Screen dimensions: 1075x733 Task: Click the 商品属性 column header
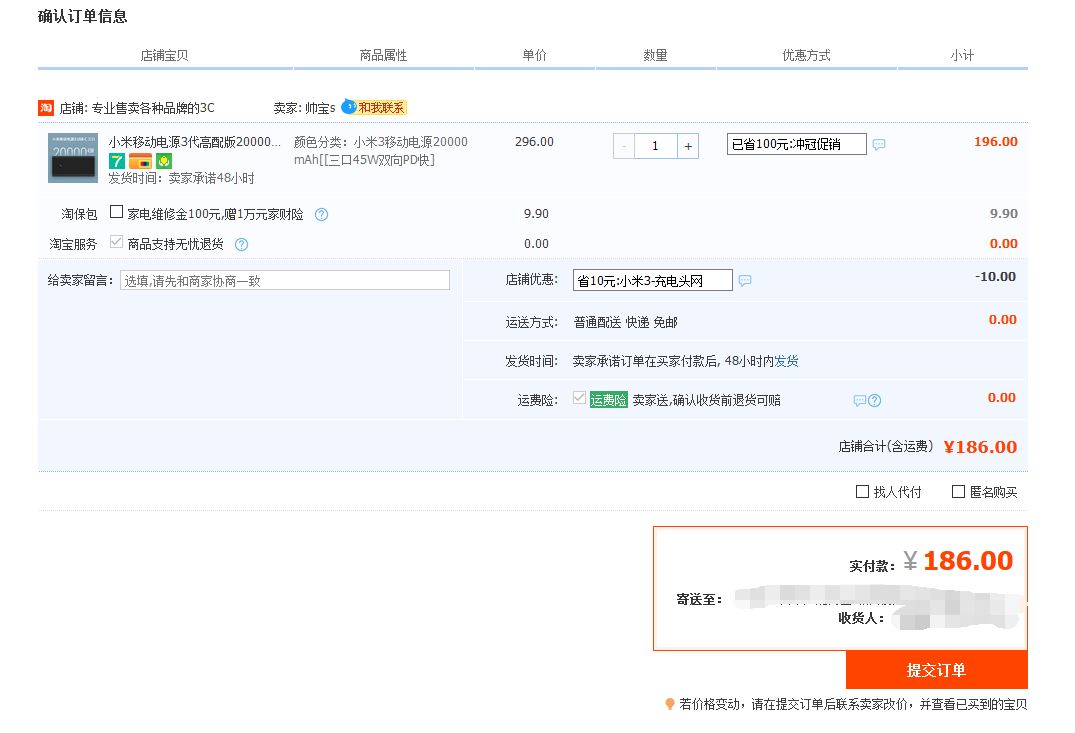tap(383, 55)
